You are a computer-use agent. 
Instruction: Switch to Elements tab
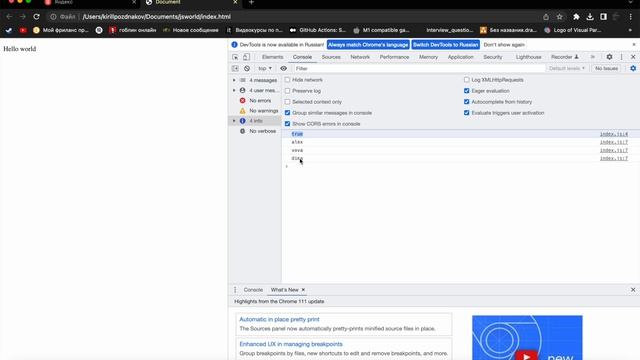(x=272, y=57)
